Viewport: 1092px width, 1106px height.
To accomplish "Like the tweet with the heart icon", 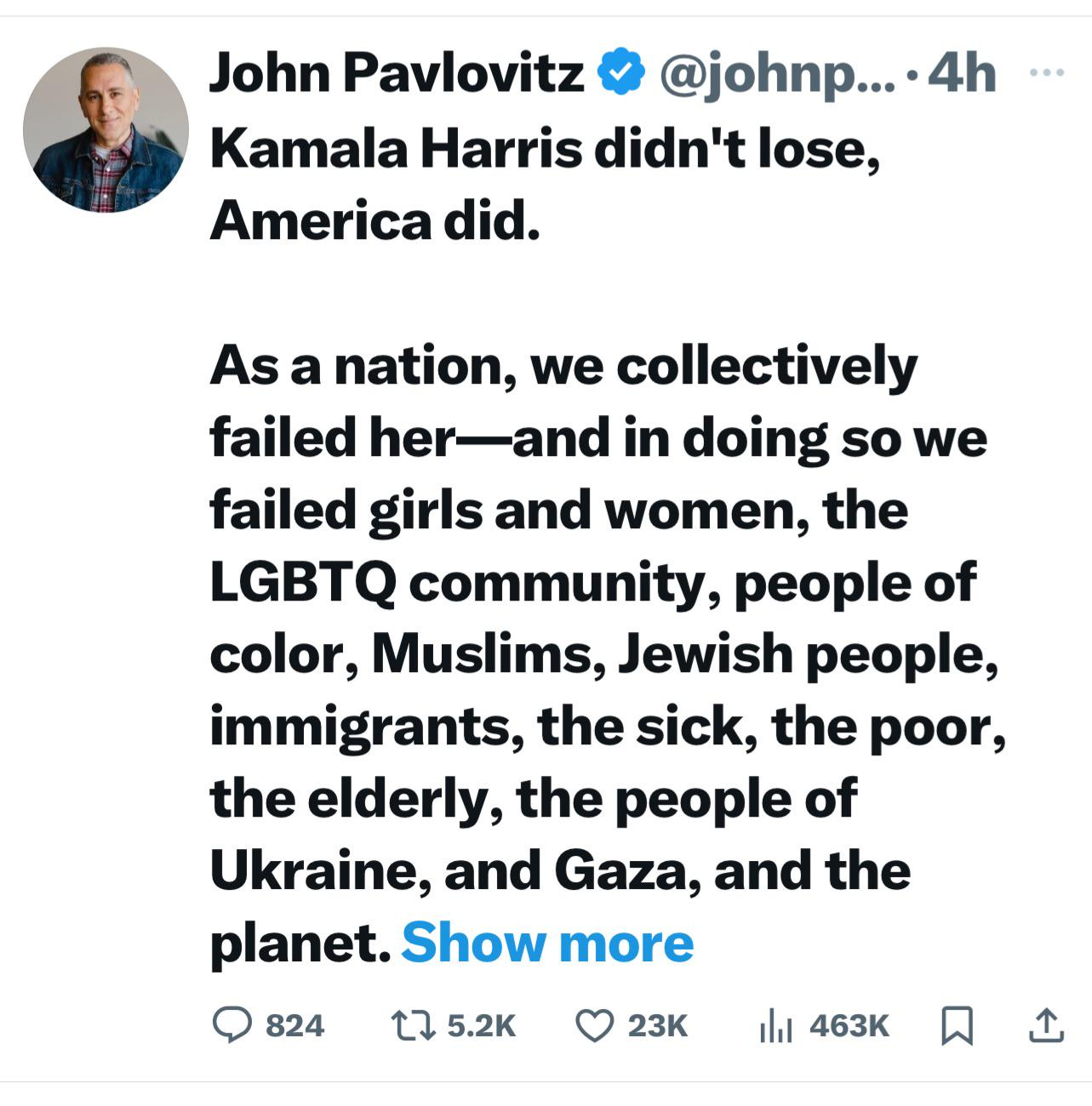I will click(x=595, y=1025).
